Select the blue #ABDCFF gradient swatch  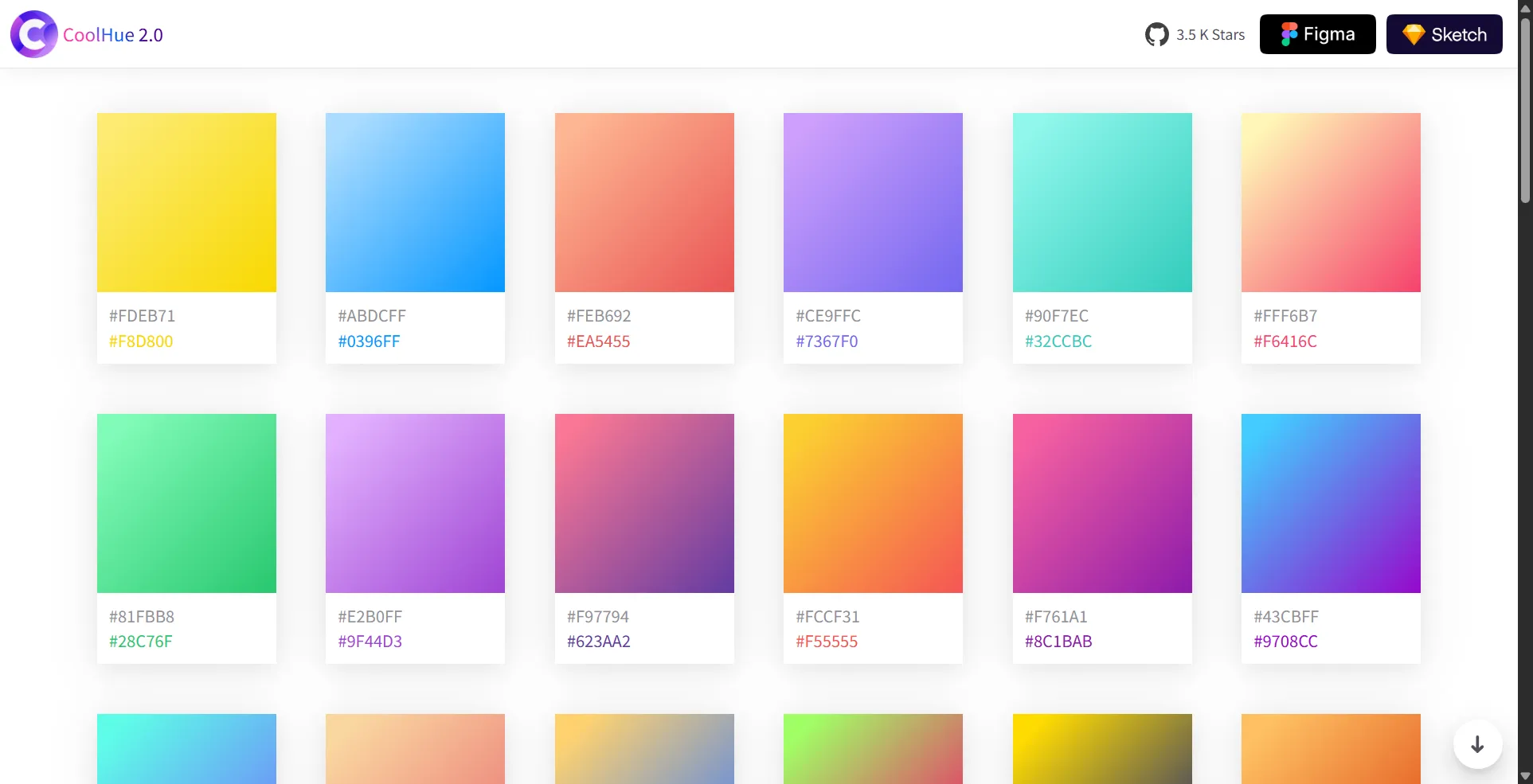pos(415,202)
